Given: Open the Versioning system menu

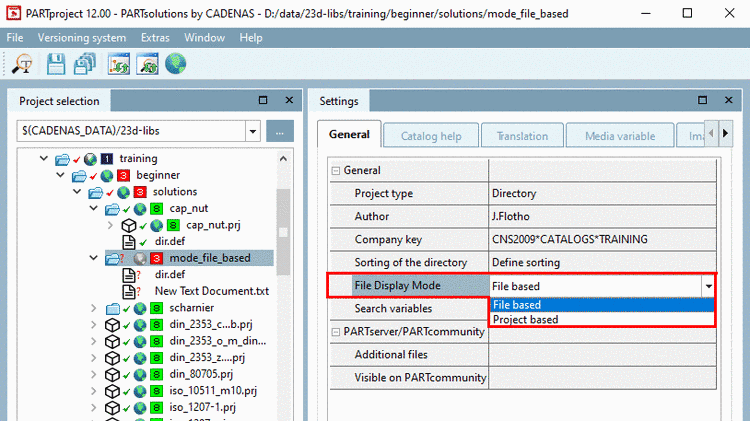Looking at the screenshot, I should tap(82, 38).
